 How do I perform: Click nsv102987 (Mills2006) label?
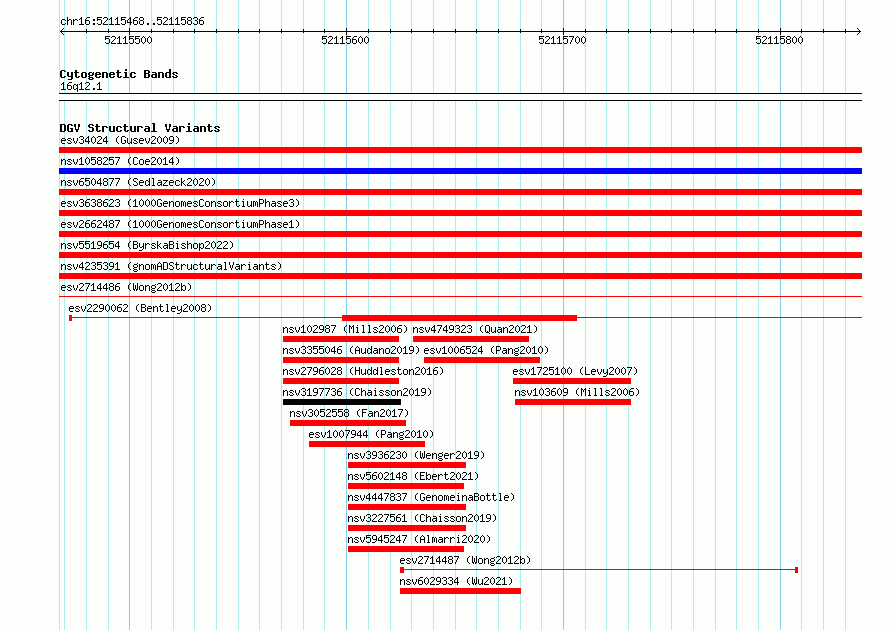(345, 329)
